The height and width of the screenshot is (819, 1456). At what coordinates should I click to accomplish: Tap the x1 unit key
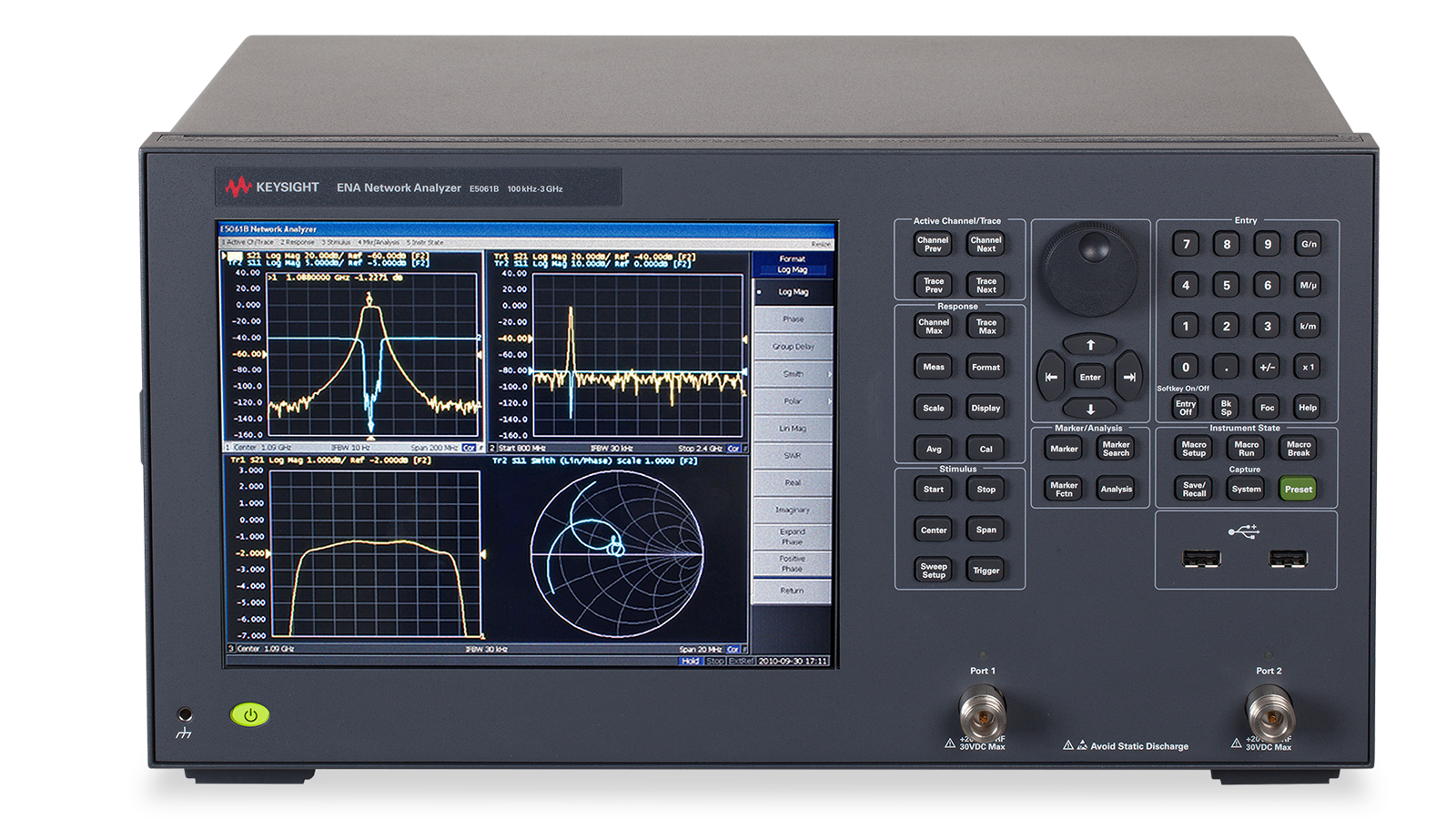click(x=1309, y=367)
